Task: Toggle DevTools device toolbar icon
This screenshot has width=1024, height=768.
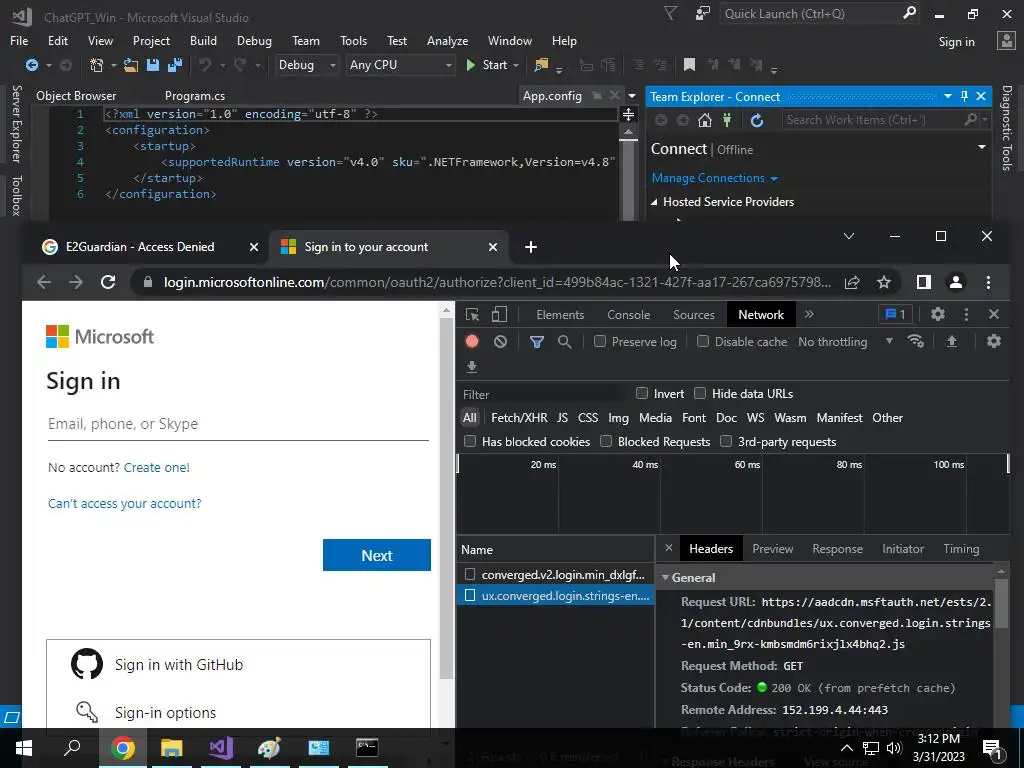Action: click(x=499, y=315)
